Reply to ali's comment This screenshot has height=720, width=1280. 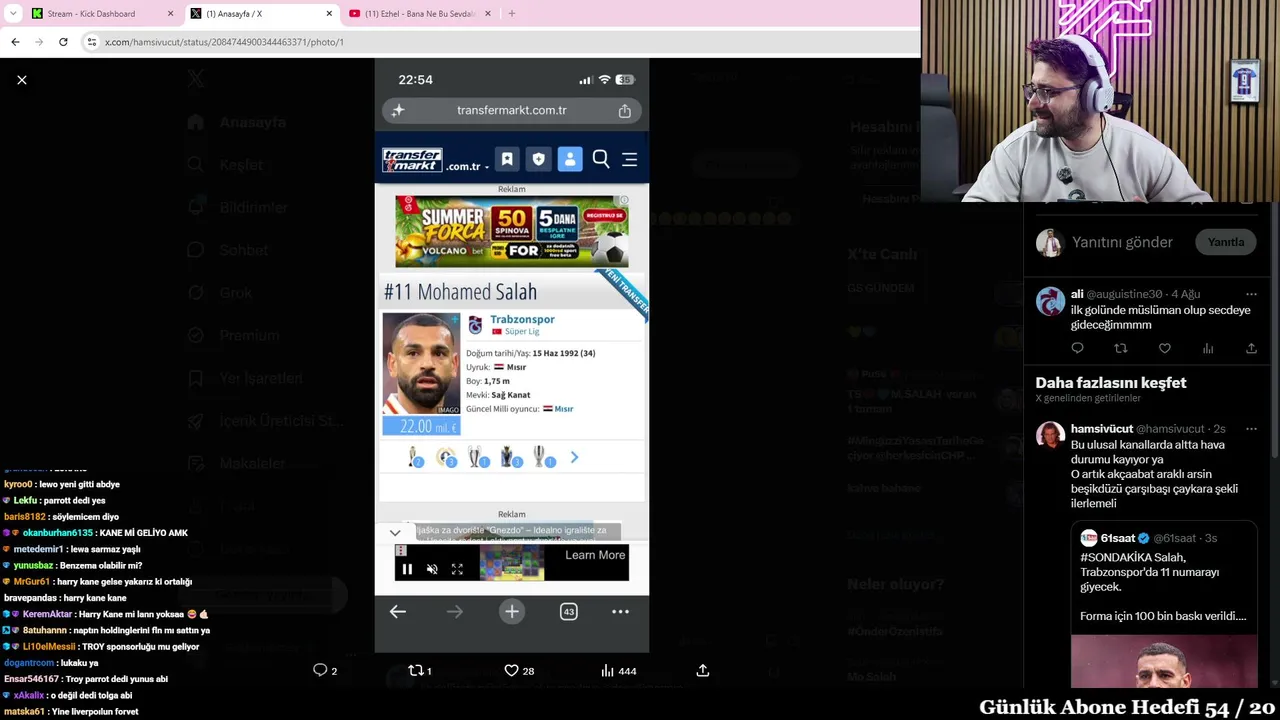pyautogui.click(x=1077, y=348)
